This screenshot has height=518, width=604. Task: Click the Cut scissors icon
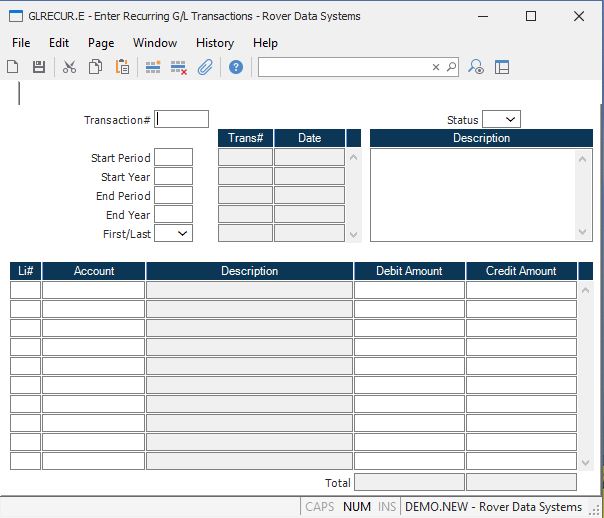coord(69,67)
